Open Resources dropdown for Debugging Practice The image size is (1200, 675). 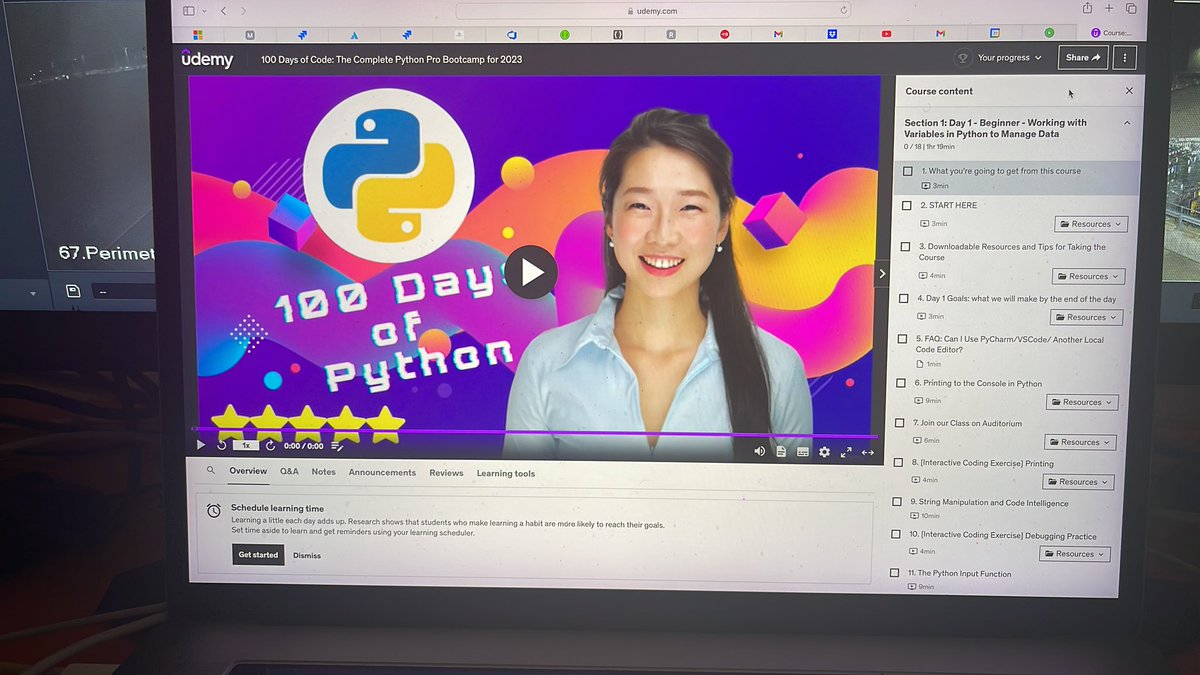click(x=1075, y=554)
